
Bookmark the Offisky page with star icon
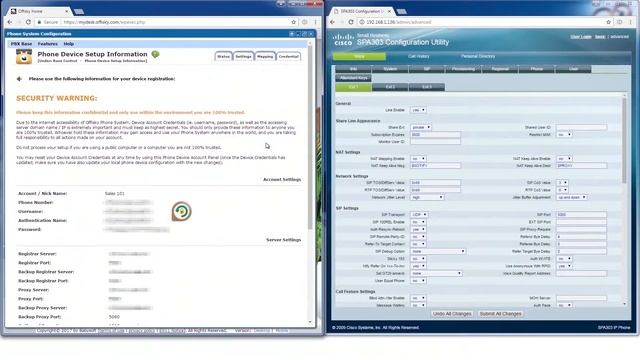coord(293,22)
